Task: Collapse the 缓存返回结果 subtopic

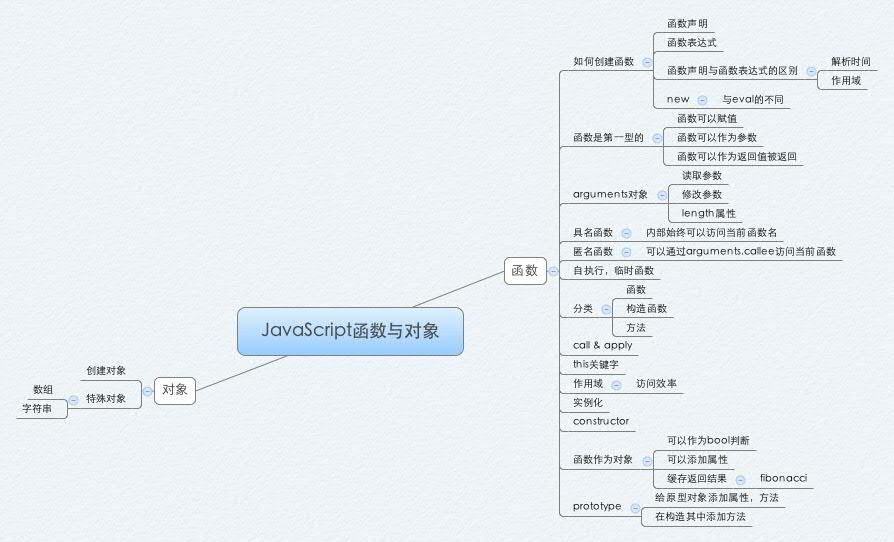Action: pos(740,480)
